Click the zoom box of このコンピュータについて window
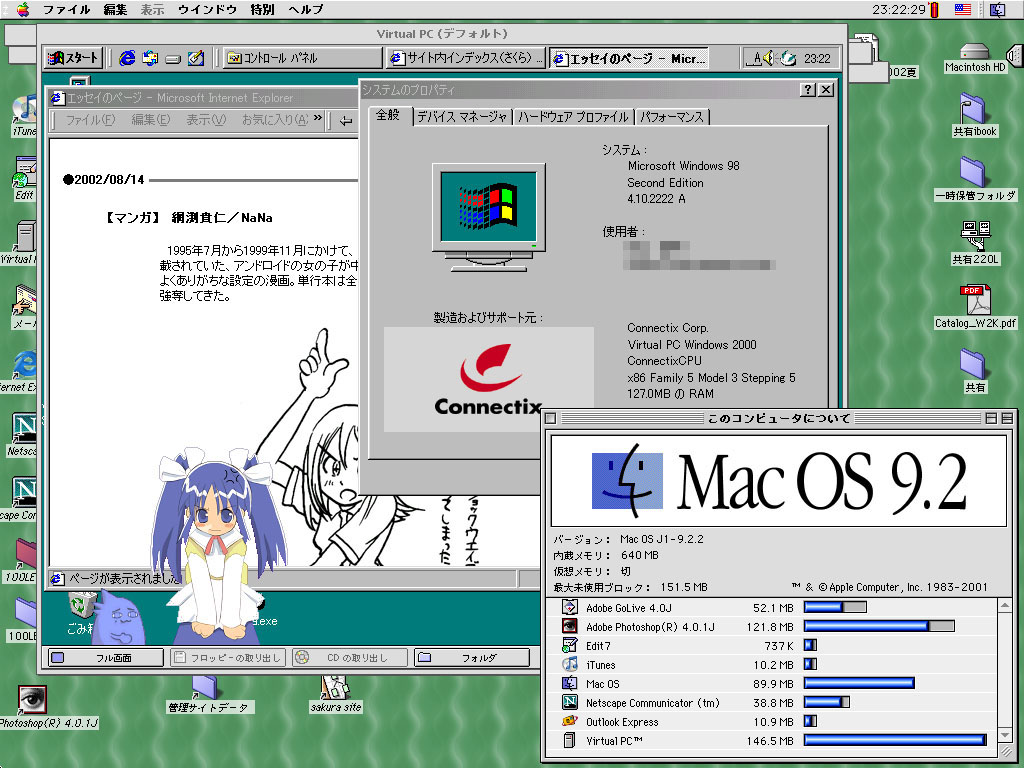This screenshot has height=768, width=1024. click(991, 418)
